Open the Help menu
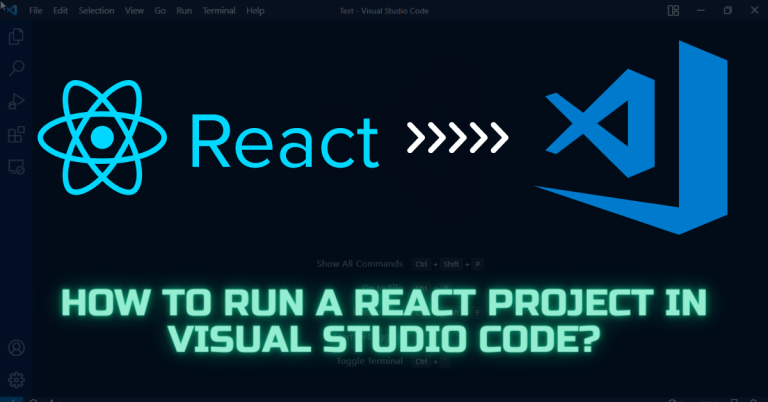This screenshot has height=402, width=768. tap(256, 10)
